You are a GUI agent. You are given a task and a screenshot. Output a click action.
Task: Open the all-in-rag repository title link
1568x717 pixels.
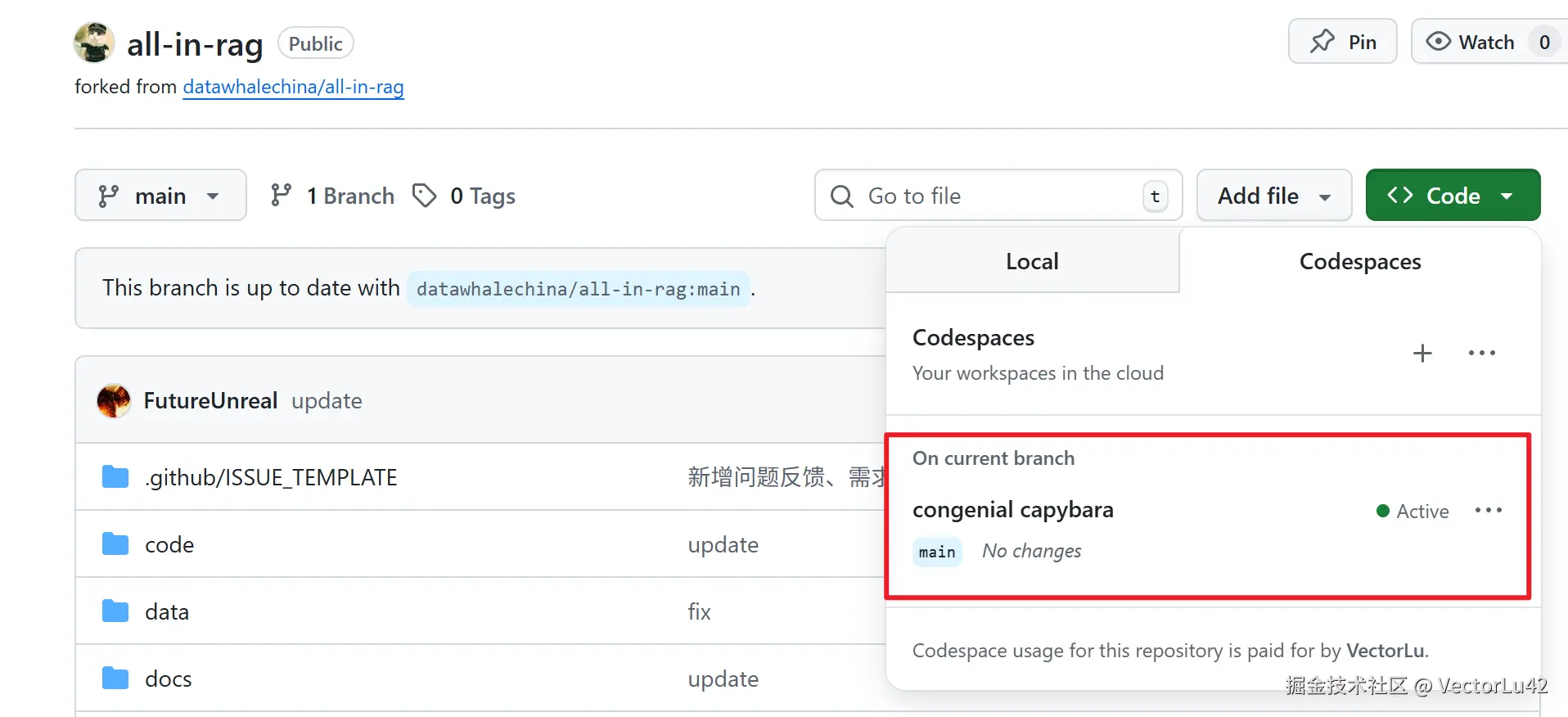point(195,44)
